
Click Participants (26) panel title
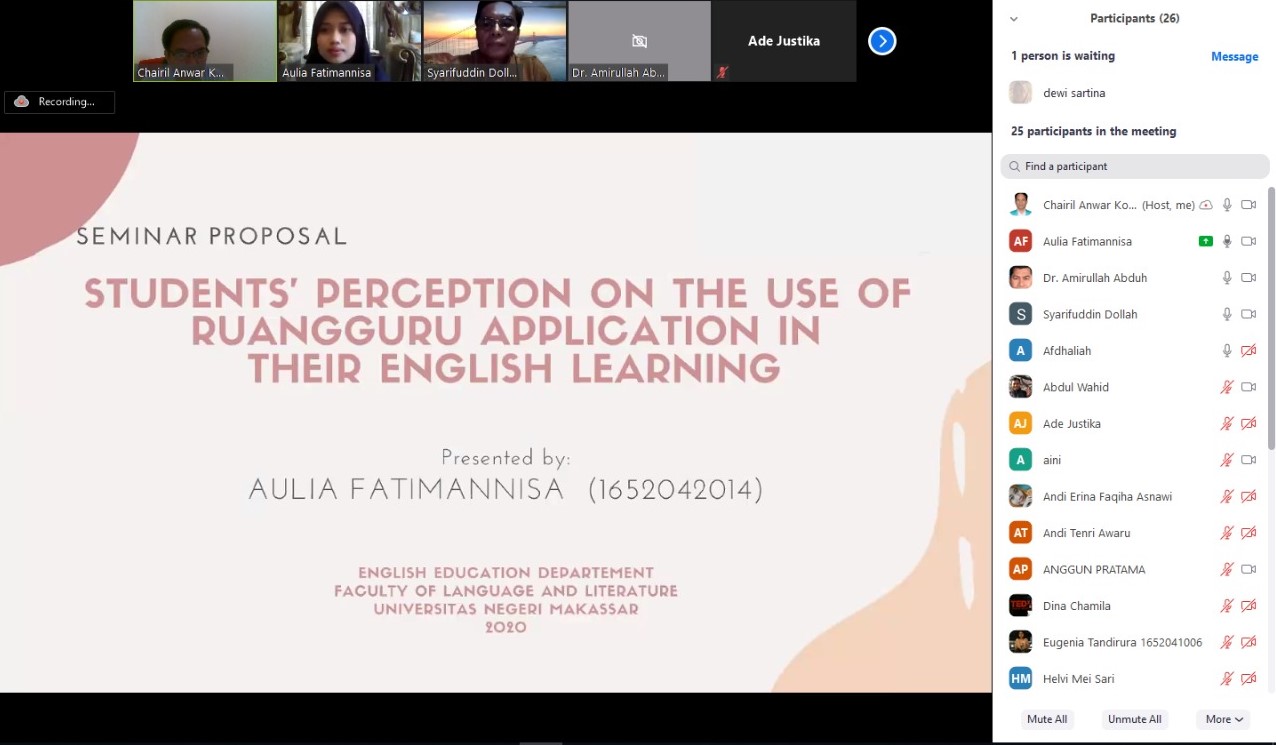pyautogui.click(x=1134, y=19)
